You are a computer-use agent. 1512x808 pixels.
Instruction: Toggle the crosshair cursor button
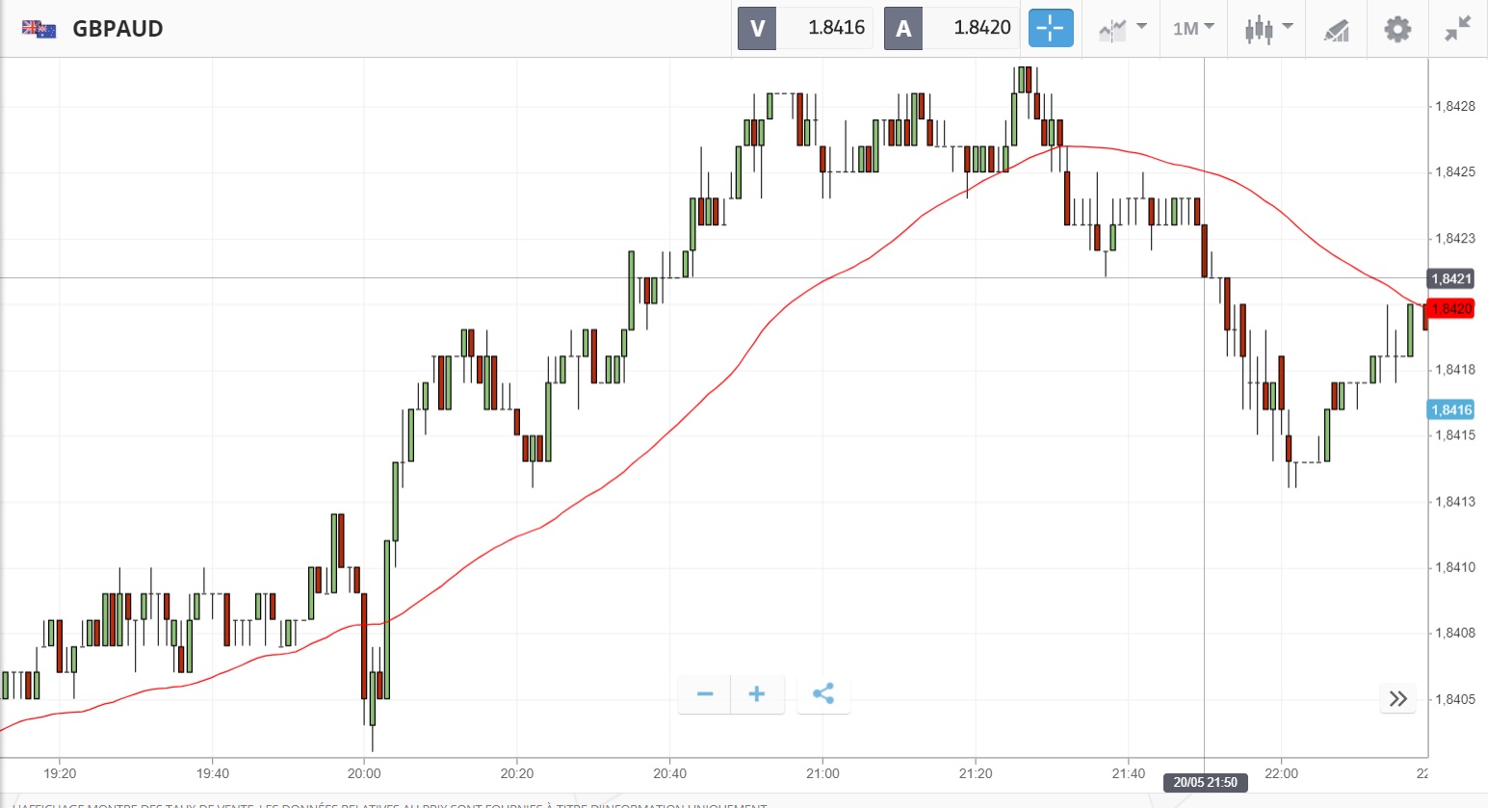click(1050, 28)
